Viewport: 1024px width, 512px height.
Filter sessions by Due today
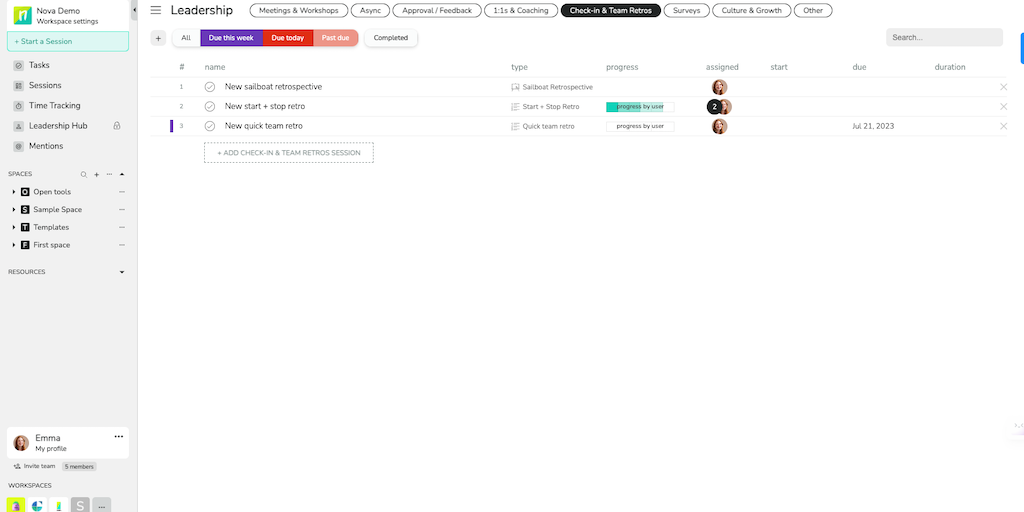click(288, 38)
